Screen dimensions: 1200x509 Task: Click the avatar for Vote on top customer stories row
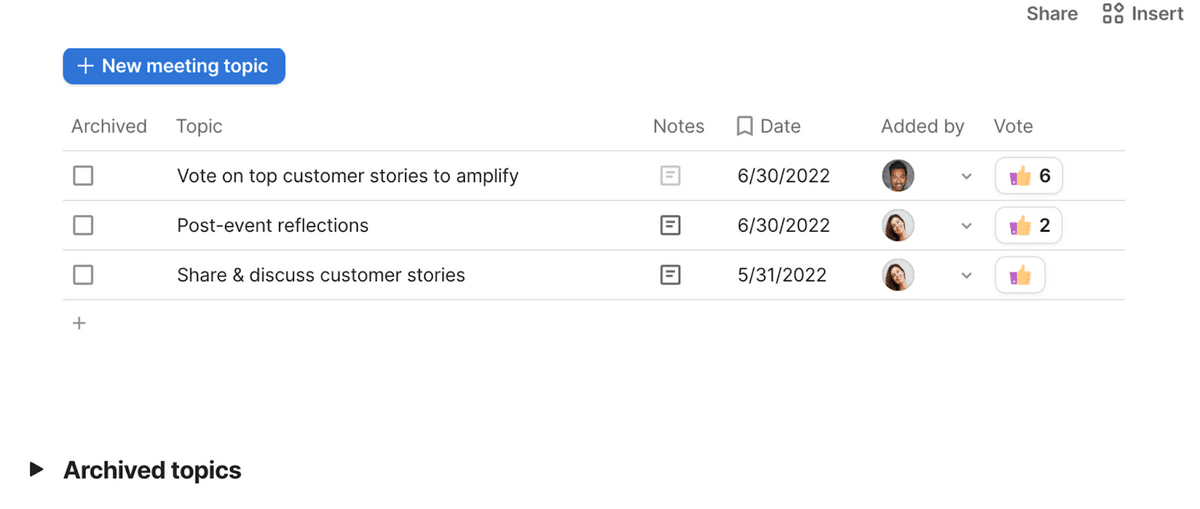898,176
